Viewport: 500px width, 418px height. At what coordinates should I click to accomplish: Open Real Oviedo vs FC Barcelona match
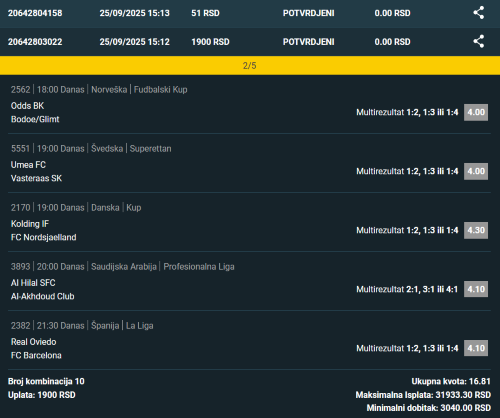tap(36, 348)
